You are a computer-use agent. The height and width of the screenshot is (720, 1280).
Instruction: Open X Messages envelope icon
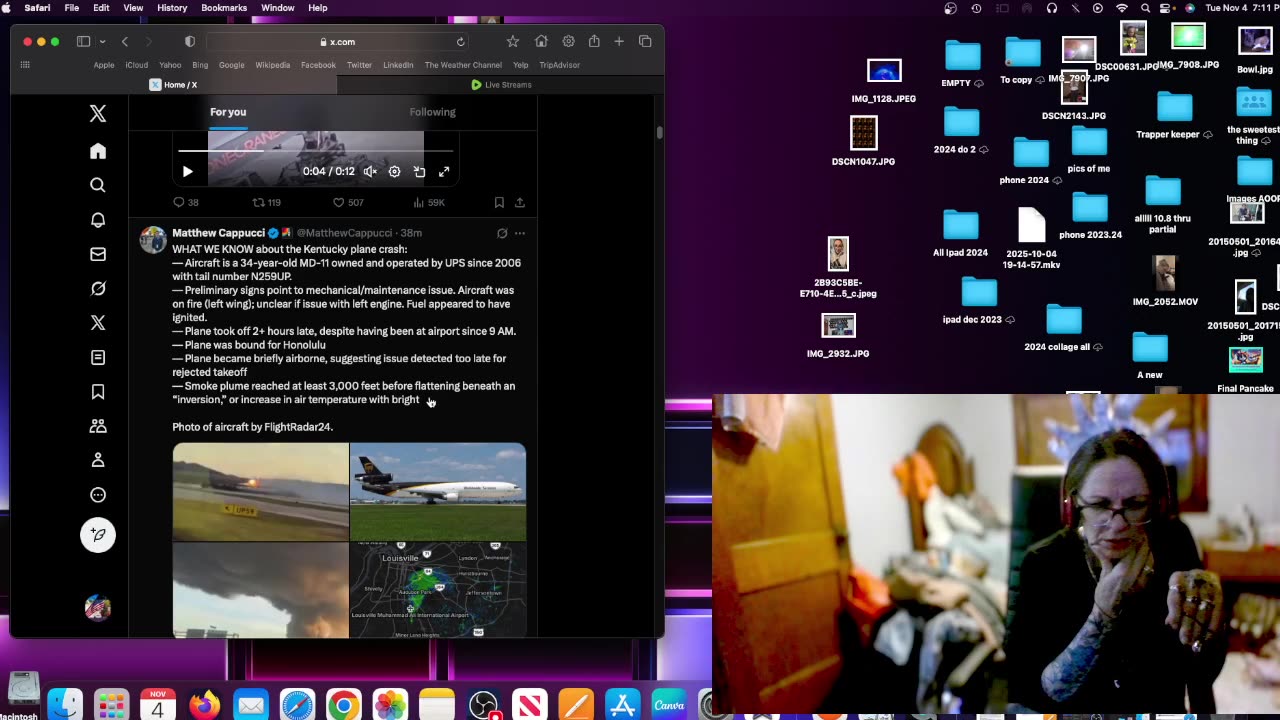tap(98, 254)
